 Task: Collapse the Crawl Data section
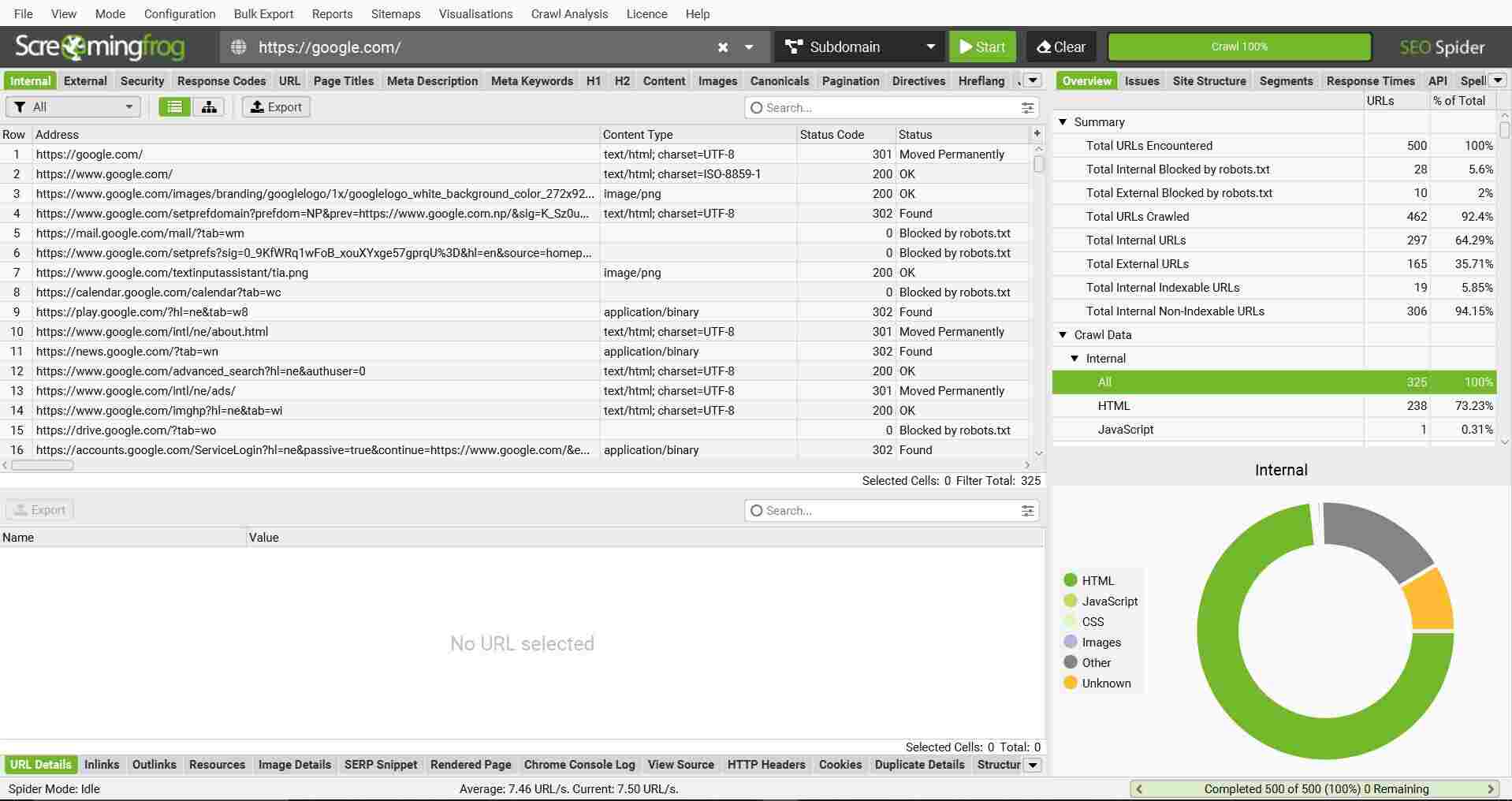1063,335
